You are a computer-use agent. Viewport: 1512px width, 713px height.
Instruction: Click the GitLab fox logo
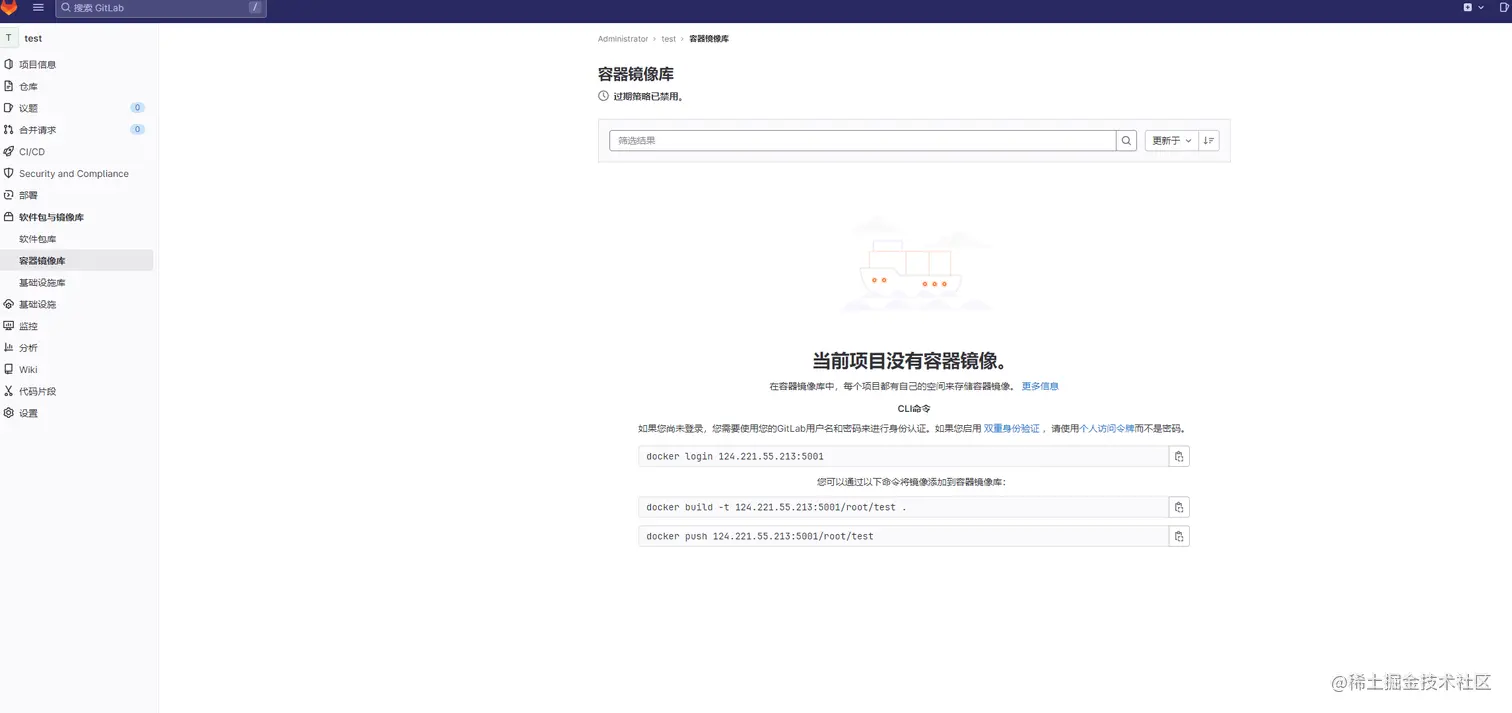click(x=8, y=7)
